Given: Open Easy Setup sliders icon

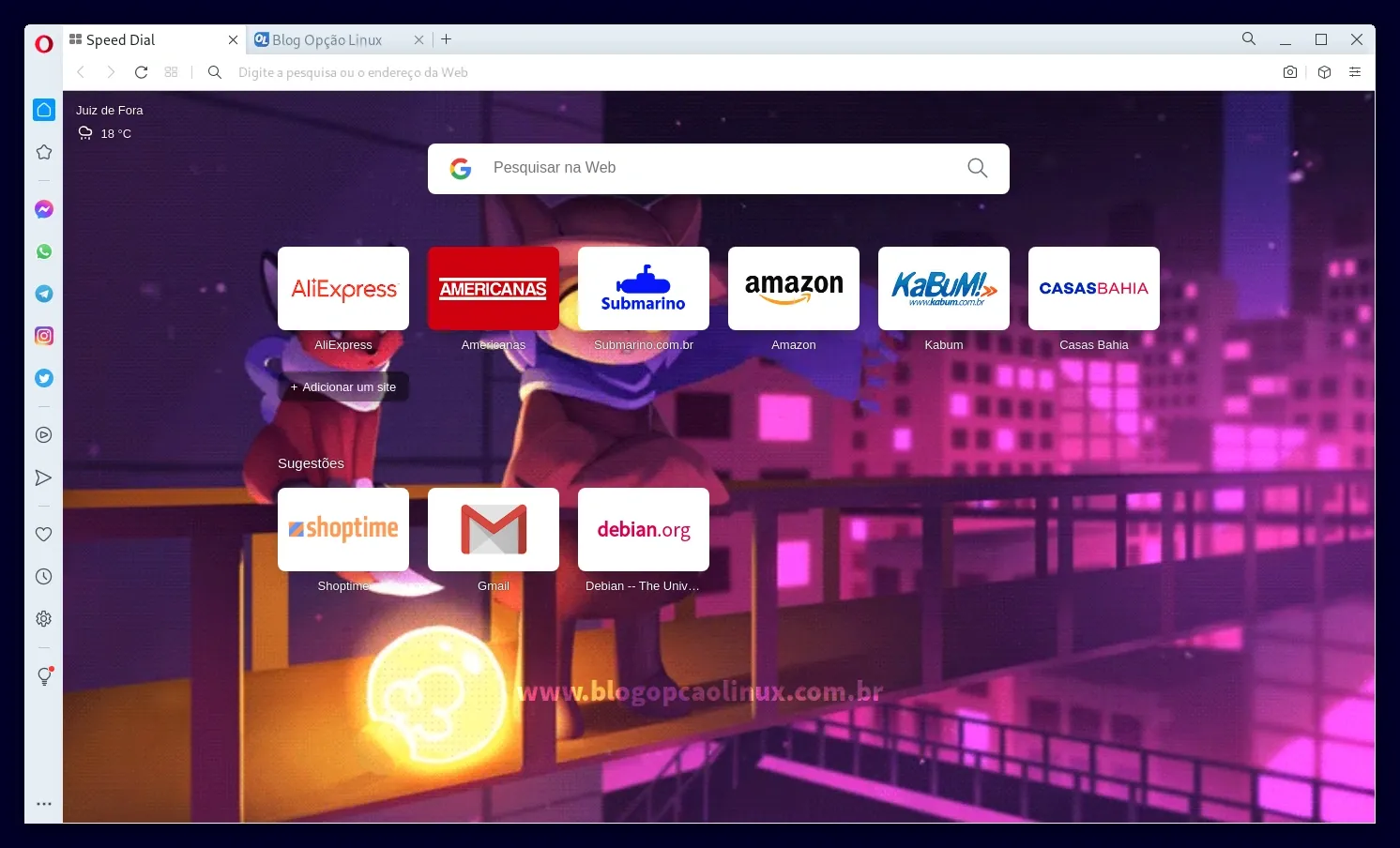Looking at the screenshot, I should [1355, 72].
